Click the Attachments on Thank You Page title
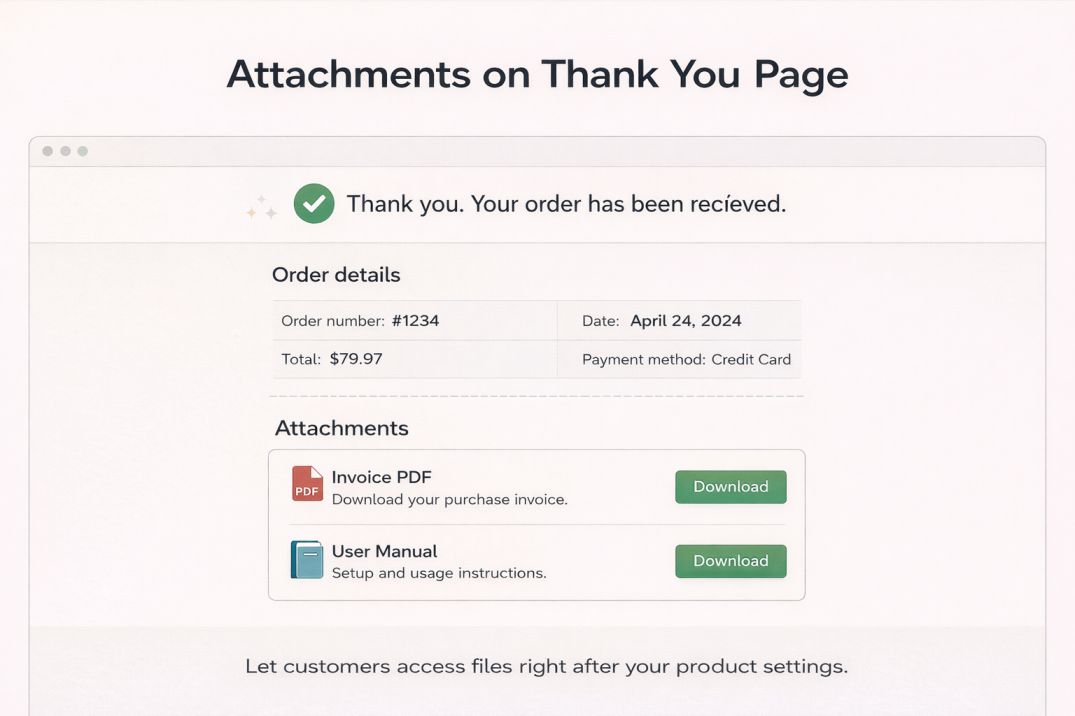This screenshot has width=1075, height=716. click(537, 74)
